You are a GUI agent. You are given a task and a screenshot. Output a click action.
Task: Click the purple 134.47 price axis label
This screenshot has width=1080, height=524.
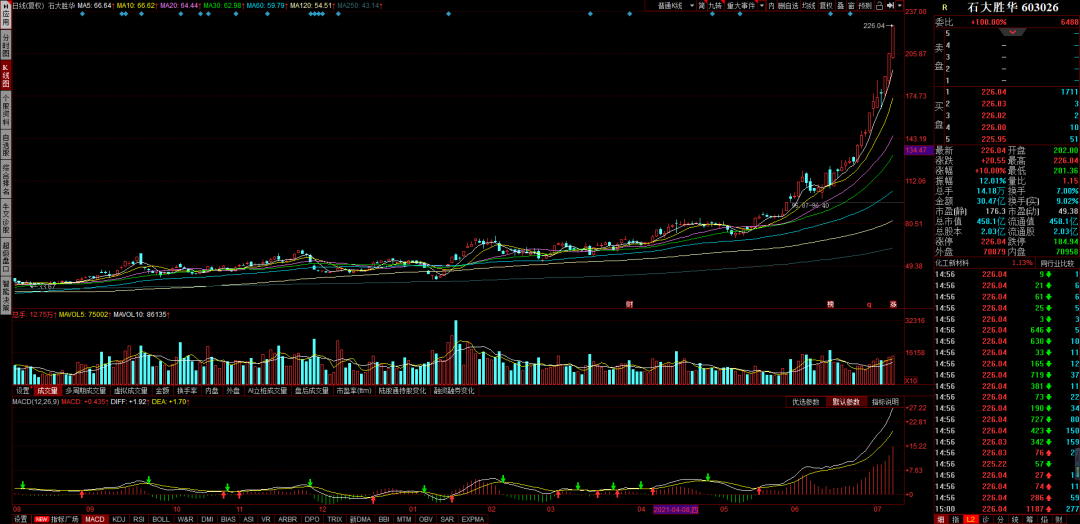(x=920, y=149)
